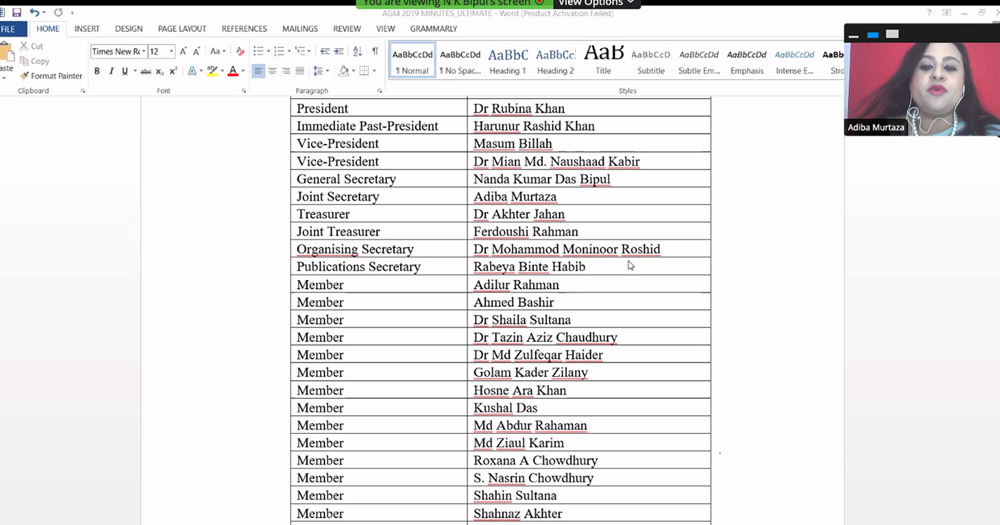Toggle strikethrough formatting
The width and height of the screenshot is (1000, 525).
145,71
